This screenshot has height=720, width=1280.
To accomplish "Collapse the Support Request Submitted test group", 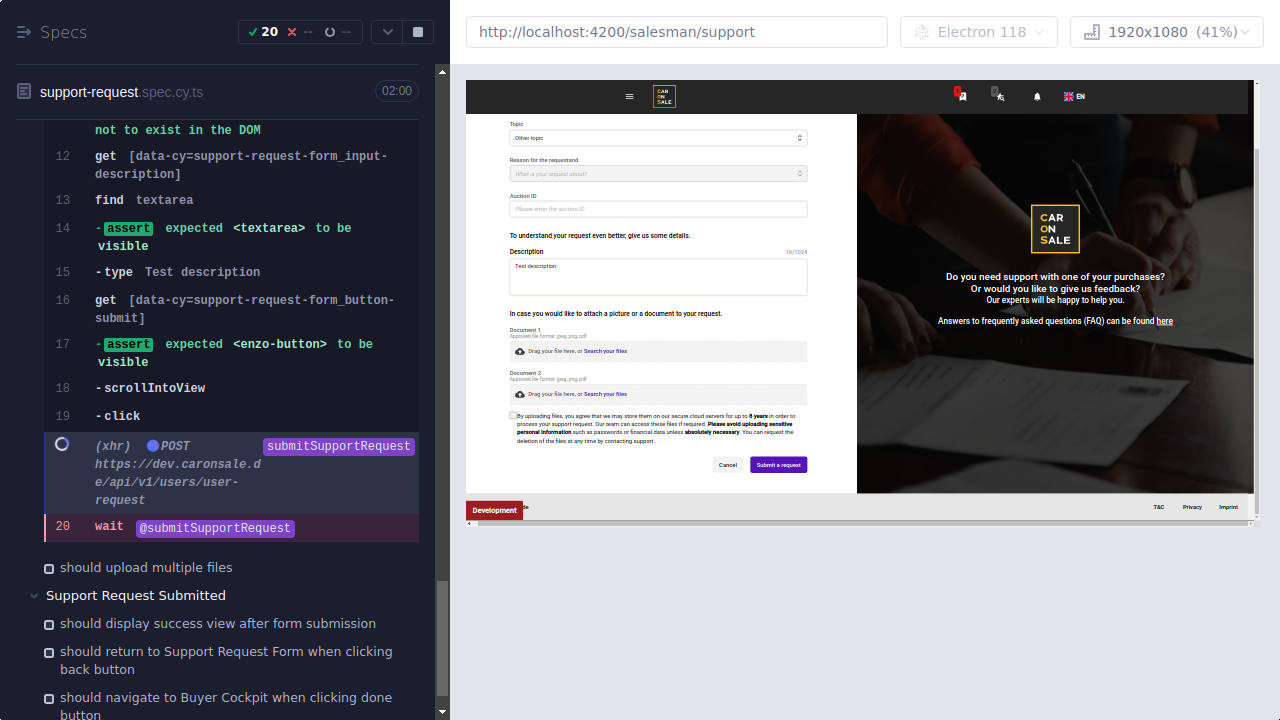I will (x=33, y=595).
